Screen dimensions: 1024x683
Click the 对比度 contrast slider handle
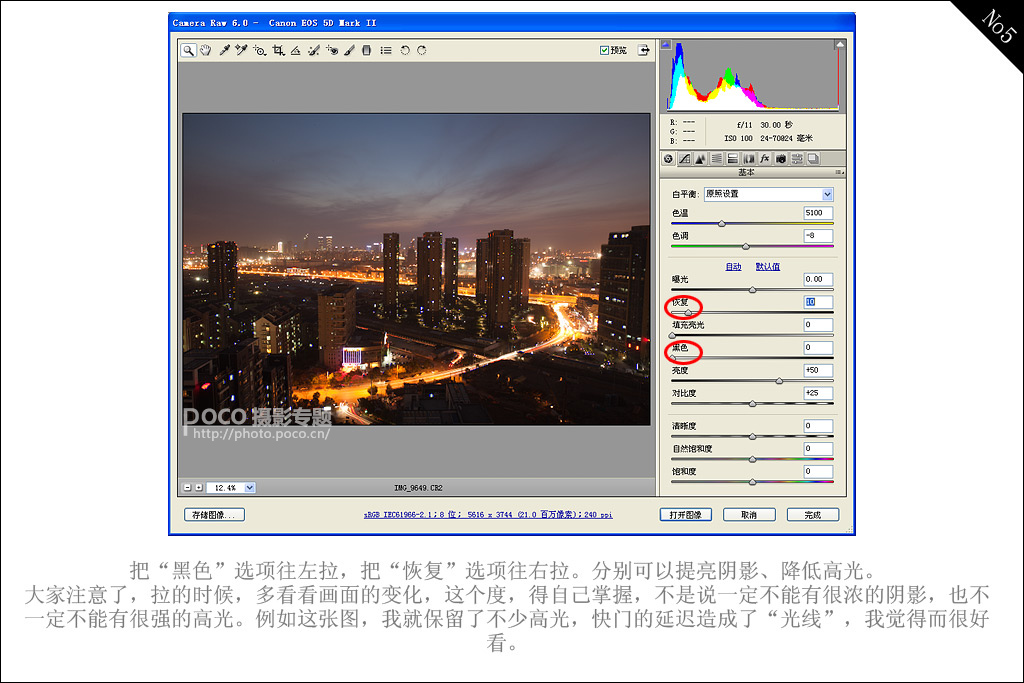[x=752, y=404]
